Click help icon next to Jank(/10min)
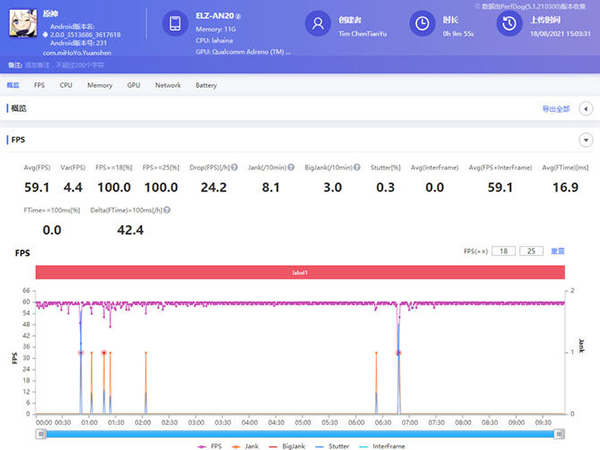The width and height of the screenshot is (600, 450). tap(292, 167)
